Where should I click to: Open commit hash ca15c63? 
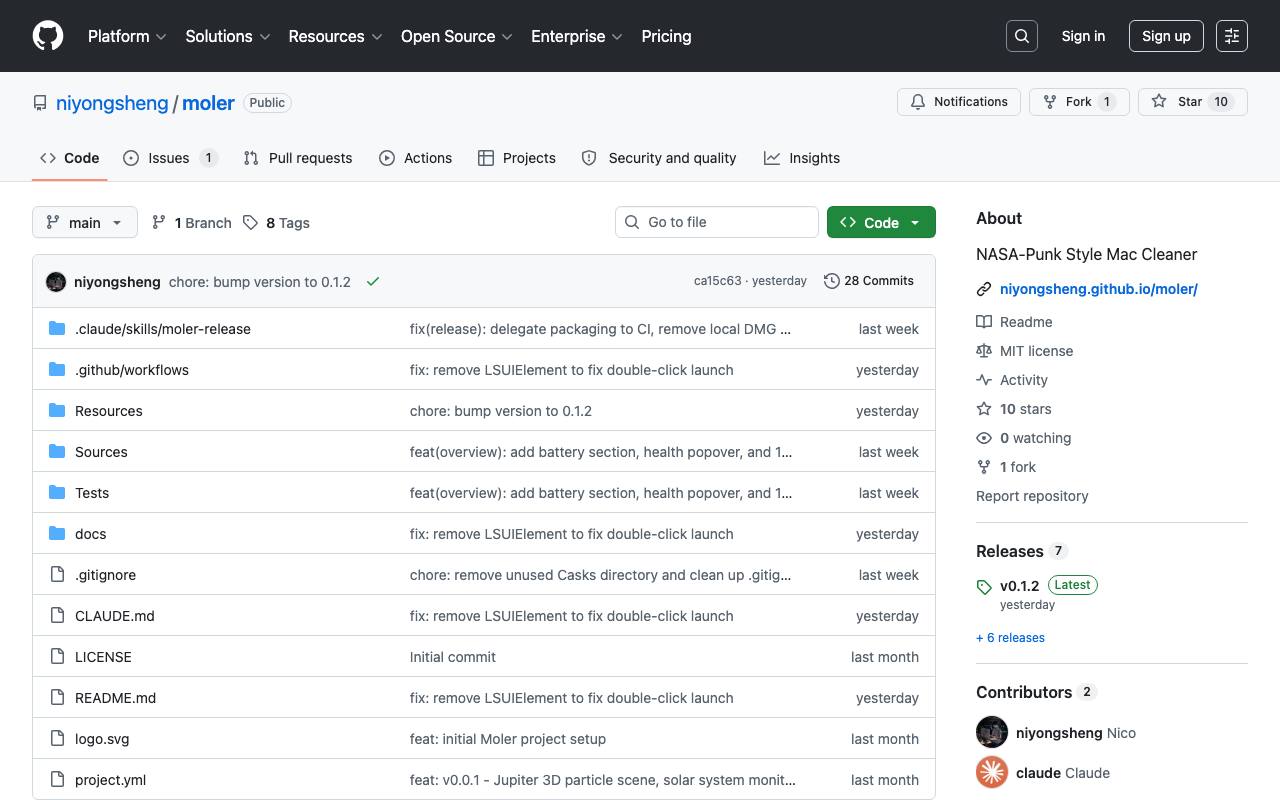[718, 281]
